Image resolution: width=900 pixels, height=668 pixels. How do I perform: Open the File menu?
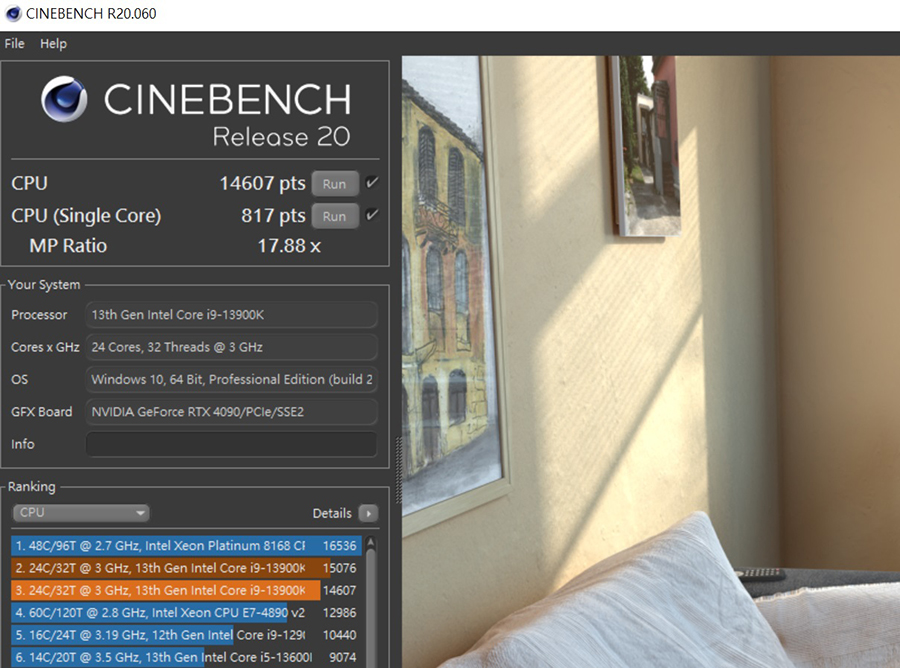pos(15,44)
